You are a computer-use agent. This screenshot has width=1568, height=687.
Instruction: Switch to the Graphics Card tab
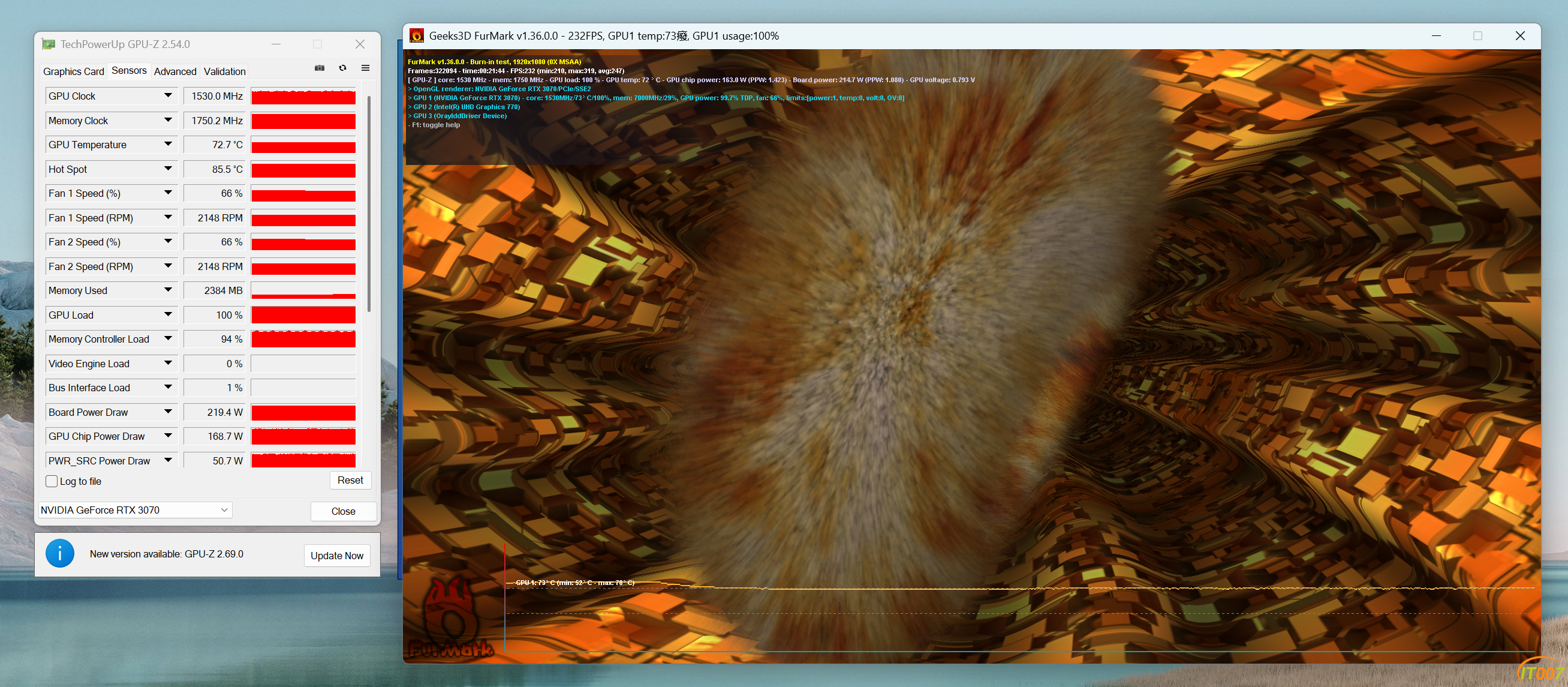(x=74, y=71)
